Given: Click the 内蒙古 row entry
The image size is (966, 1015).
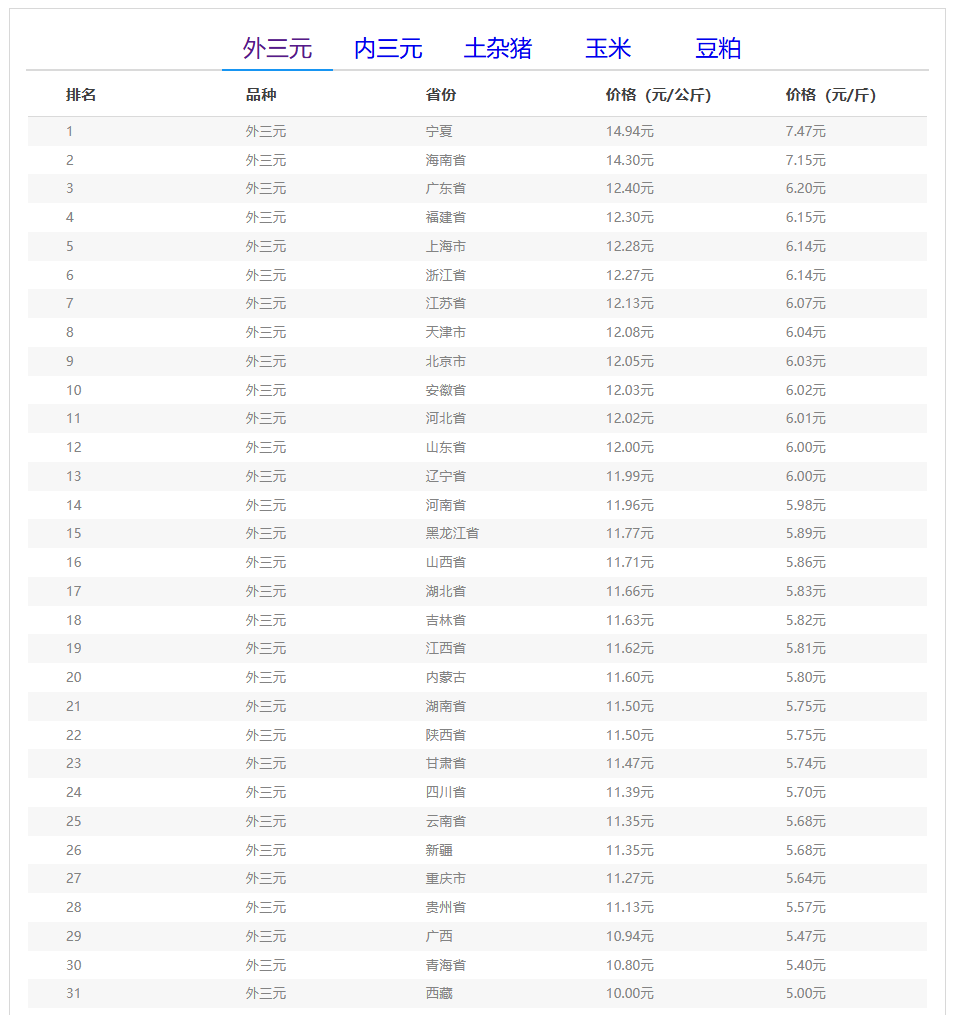Looking at the screenshot, I should click(x=445, y=677).
